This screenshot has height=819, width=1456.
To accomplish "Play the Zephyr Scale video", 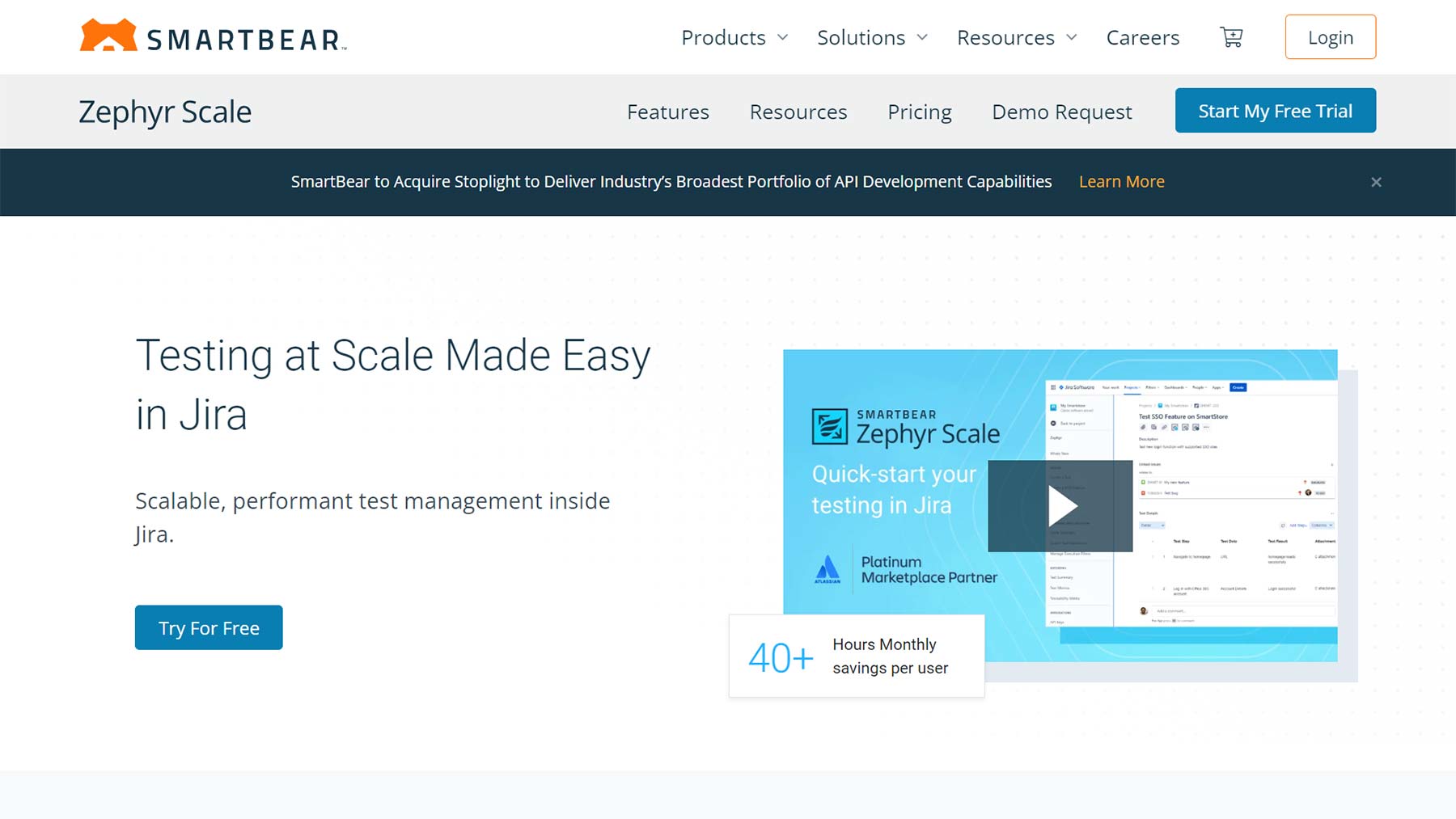I will tap(1060, 506).
